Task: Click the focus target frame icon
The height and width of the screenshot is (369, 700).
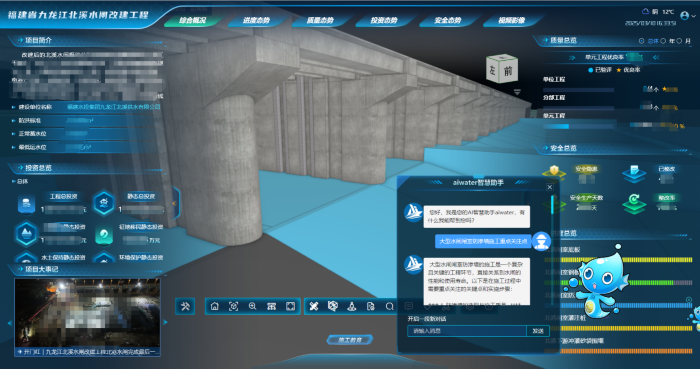Action: 233,306
